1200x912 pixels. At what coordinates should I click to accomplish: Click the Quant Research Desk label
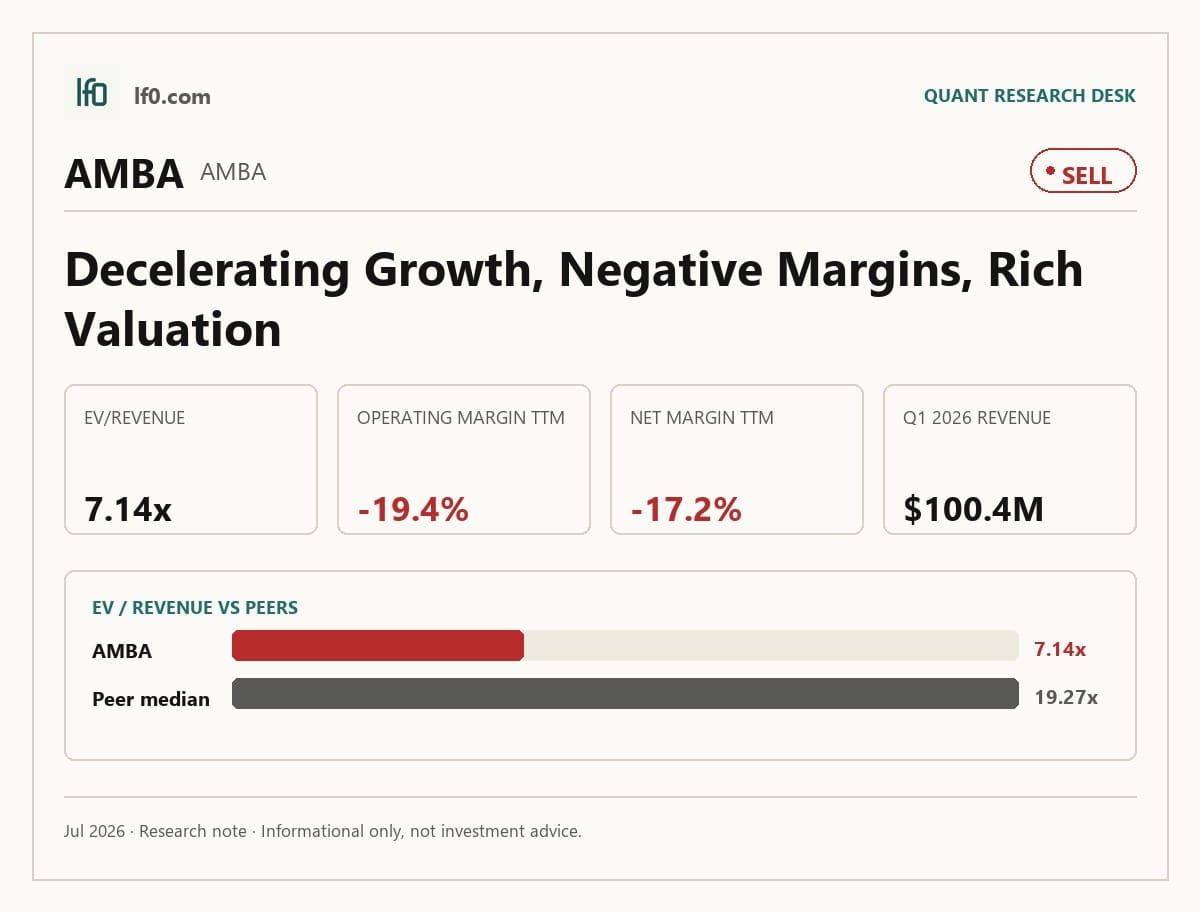tap(1029, 96)
